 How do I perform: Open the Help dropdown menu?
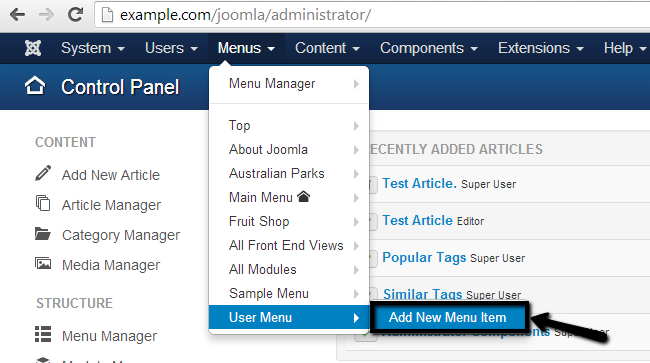point(625,48)
